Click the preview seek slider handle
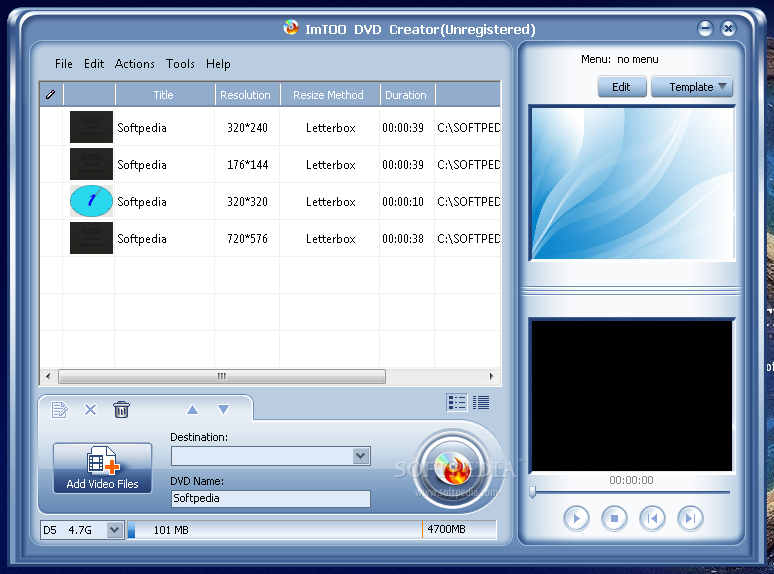 (533, 492)
